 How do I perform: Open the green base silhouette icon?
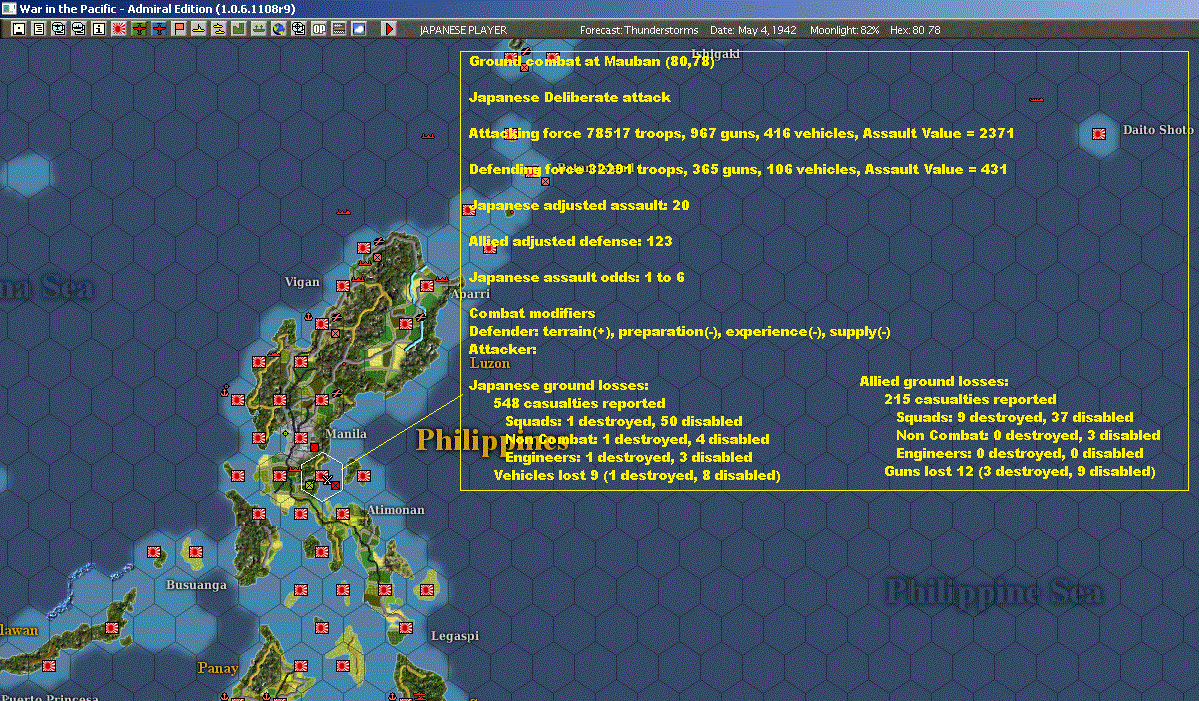[239, 29]
